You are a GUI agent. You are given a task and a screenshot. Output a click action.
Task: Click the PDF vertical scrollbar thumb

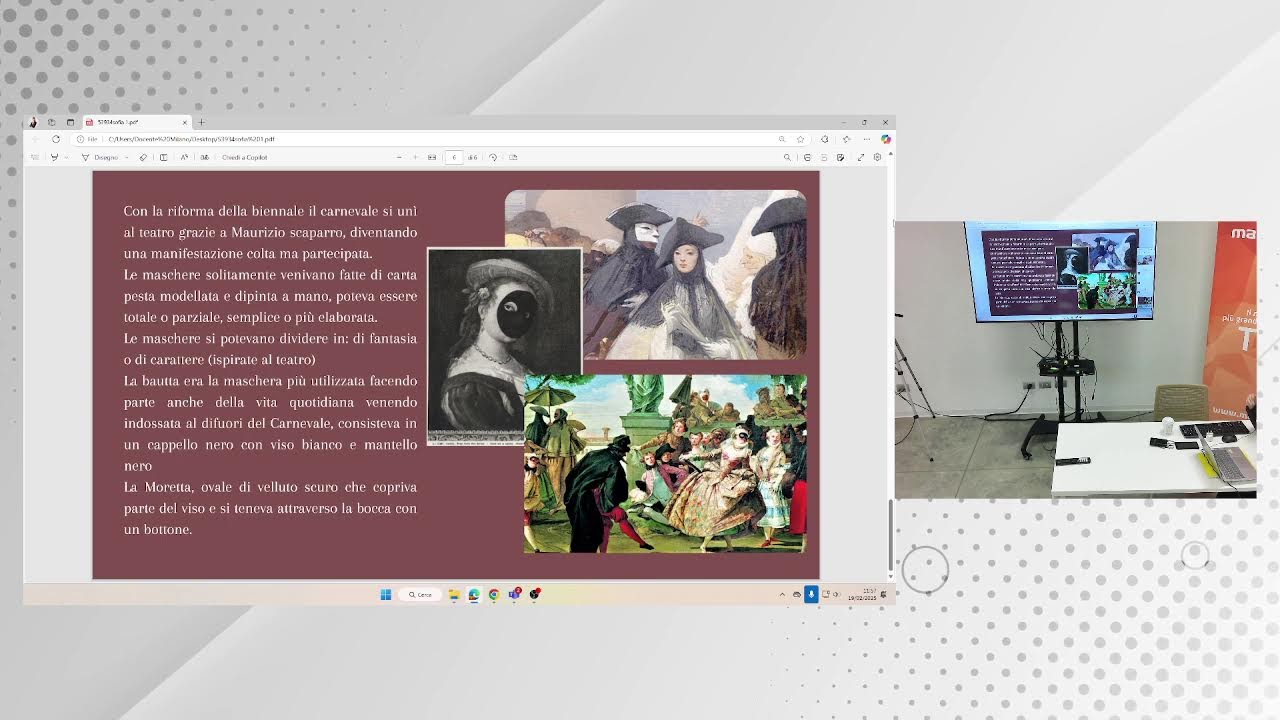click(x=890, y=534)
